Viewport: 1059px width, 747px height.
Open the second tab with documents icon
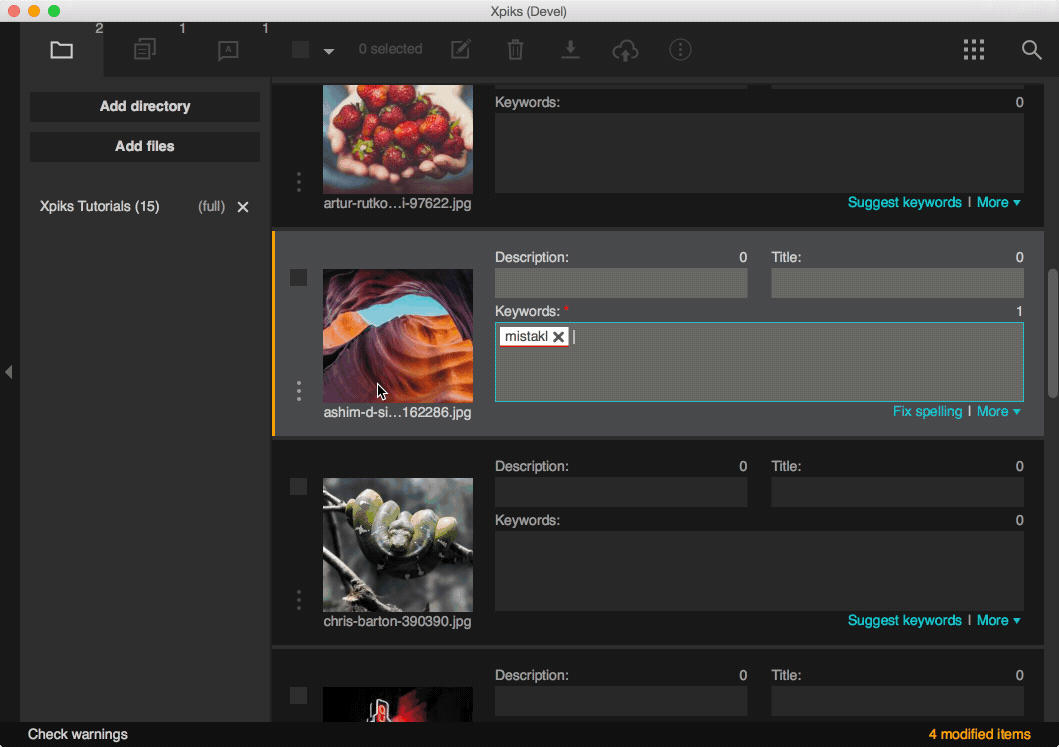(145, 50)
